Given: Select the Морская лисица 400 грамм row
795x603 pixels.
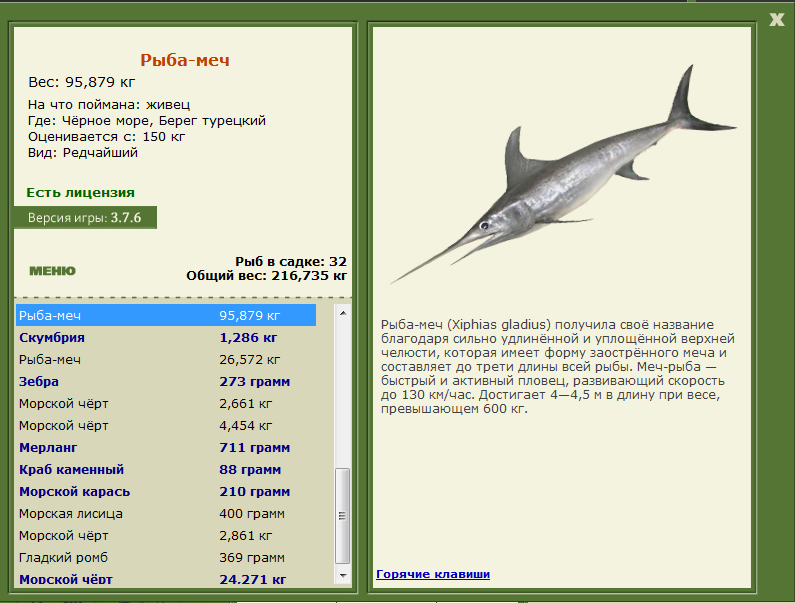Looking at the screenshot, I should point(166,514).
